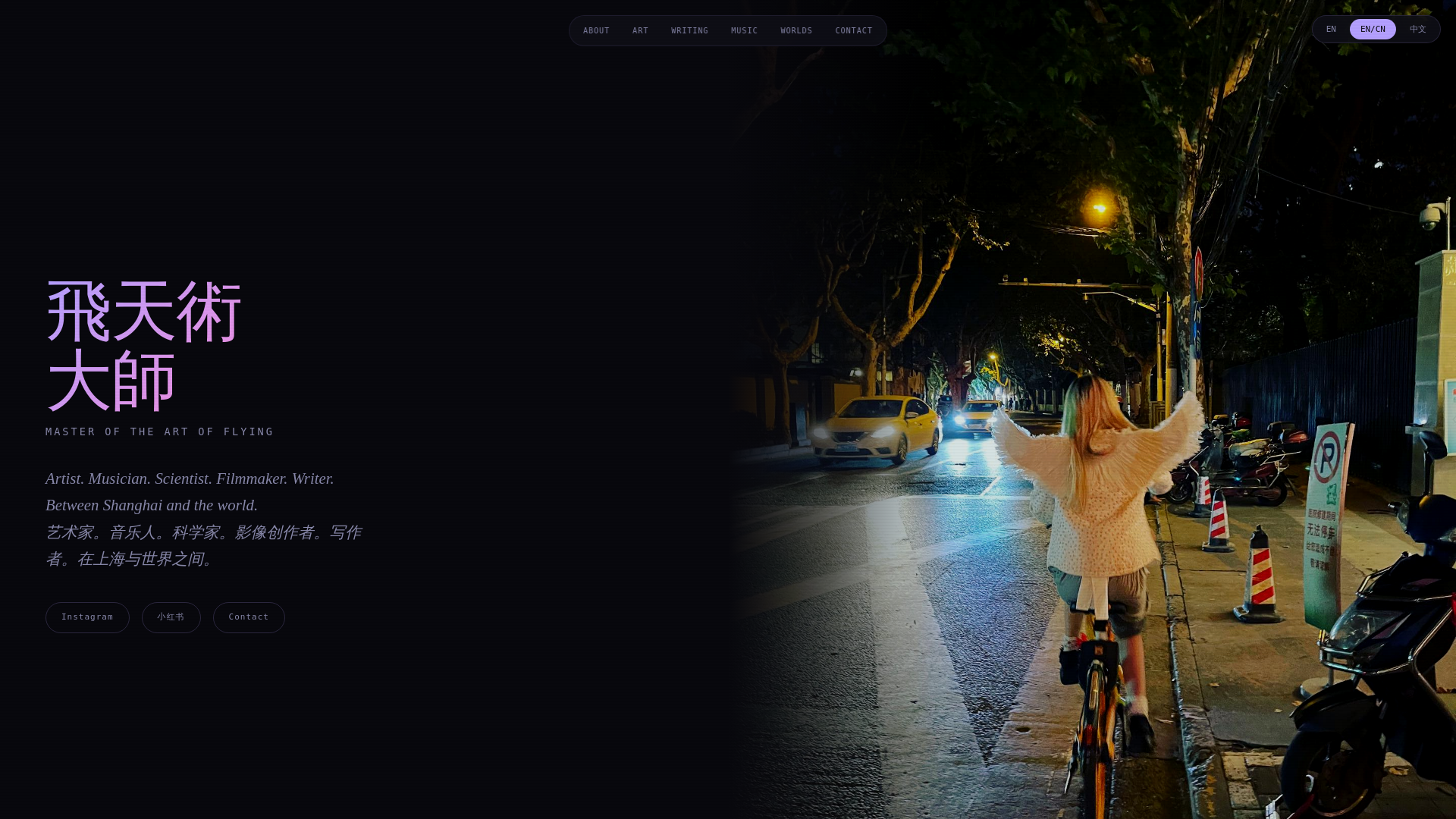Click the 'Artist. Musician. Scientist.' tagline
Image resolution: width=1456 pixels, height=819 pixels.
click(x=190, y=492)
